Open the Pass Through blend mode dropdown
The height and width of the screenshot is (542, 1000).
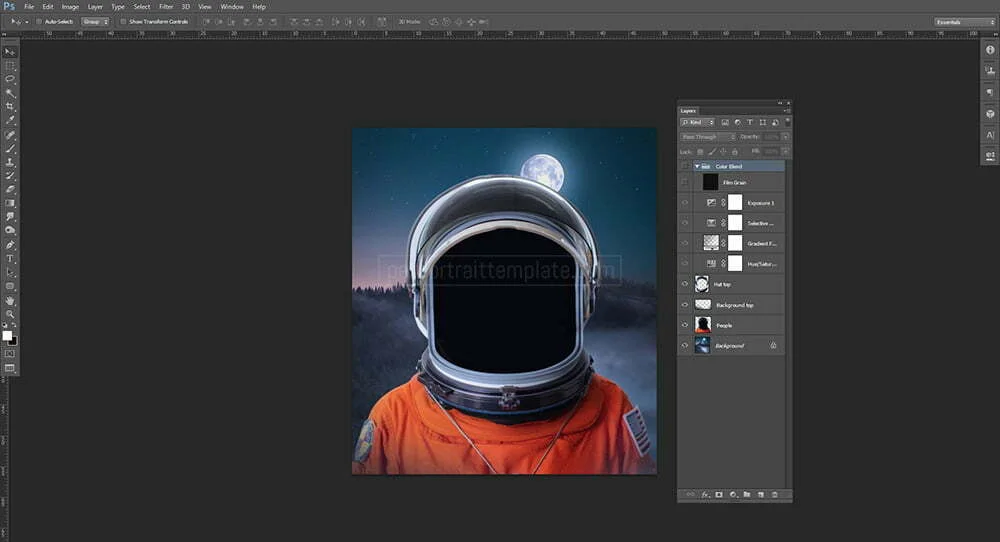point(708,136)
